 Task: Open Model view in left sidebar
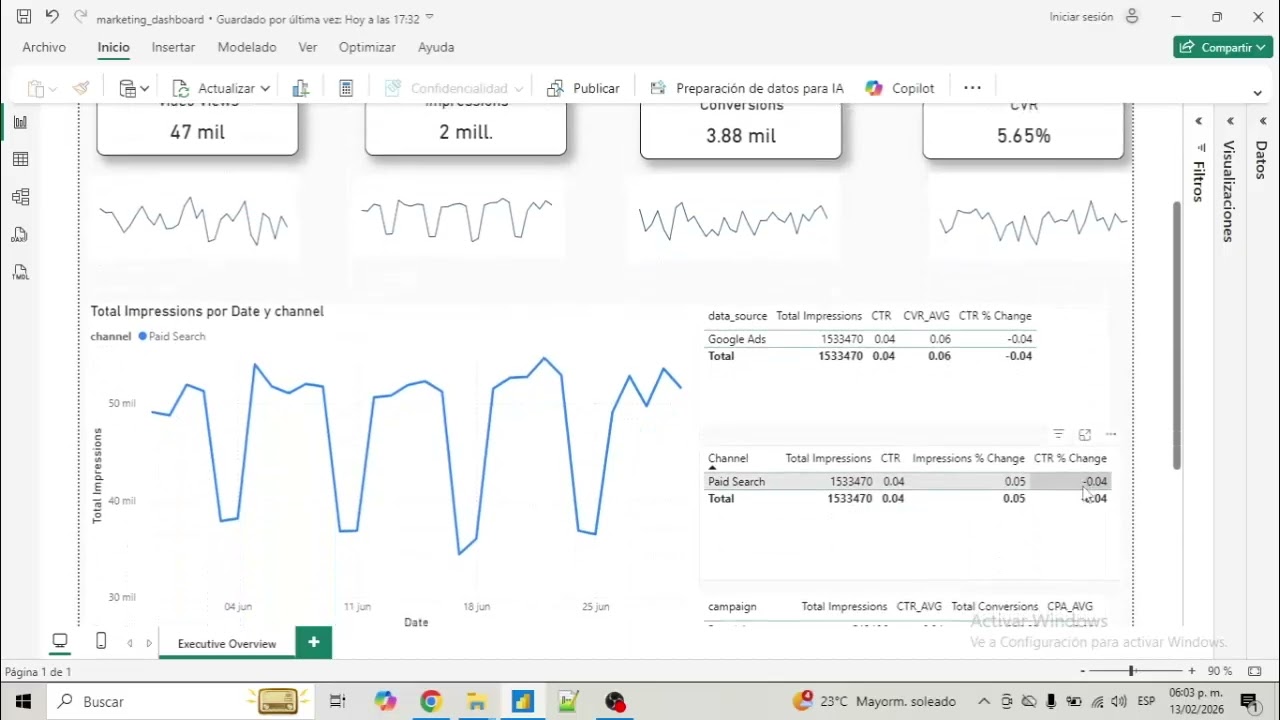[20, 197]
